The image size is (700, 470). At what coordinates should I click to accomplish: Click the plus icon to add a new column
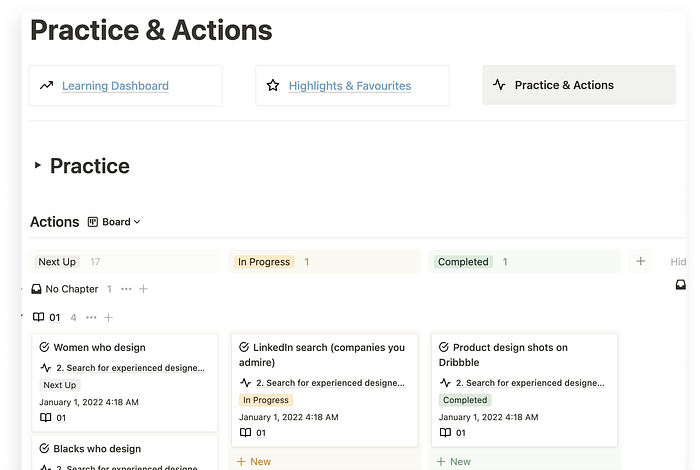tap(641, 262)
